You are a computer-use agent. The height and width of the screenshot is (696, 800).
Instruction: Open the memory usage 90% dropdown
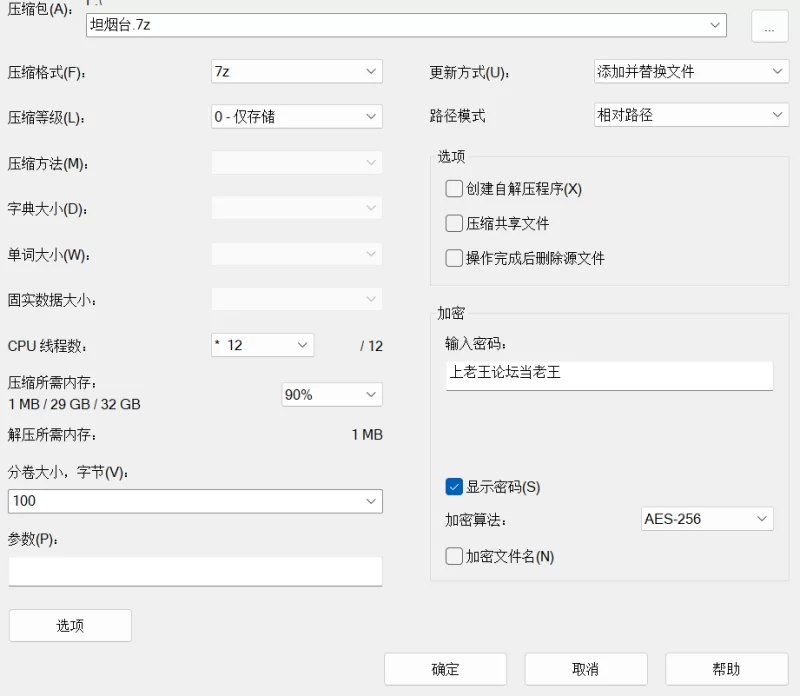coord(332,394)
